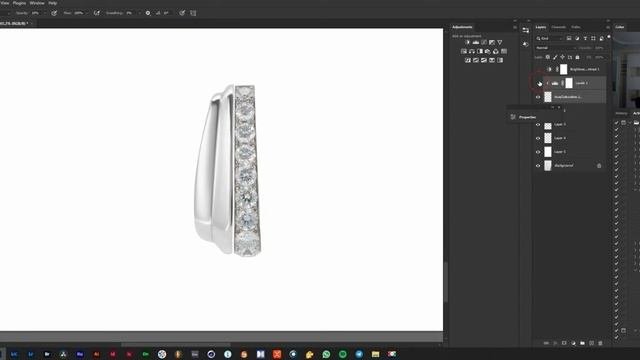Open the Window menu

pyautogui.click(x=37, y=3)
